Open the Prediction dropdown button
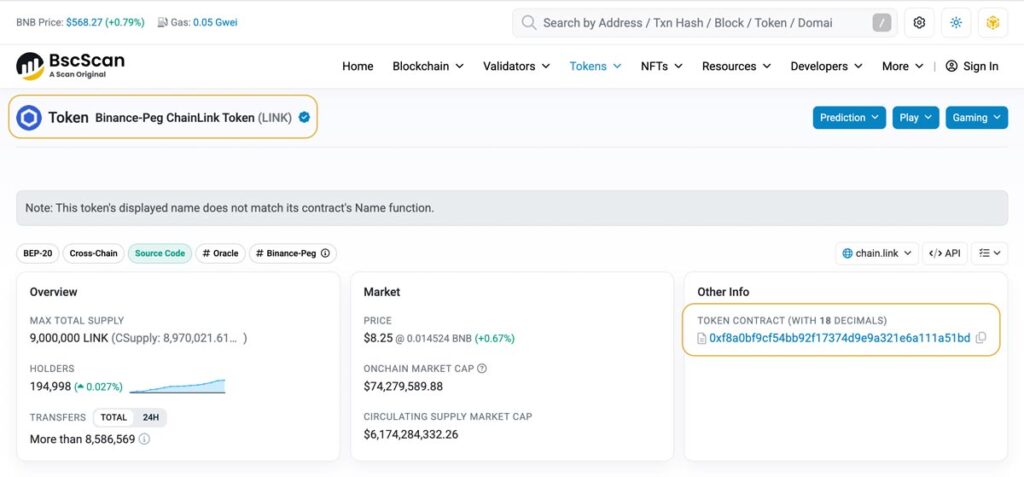Viewport: 1024px width, 477px height. pyautogui.click(x=849, y=118)
